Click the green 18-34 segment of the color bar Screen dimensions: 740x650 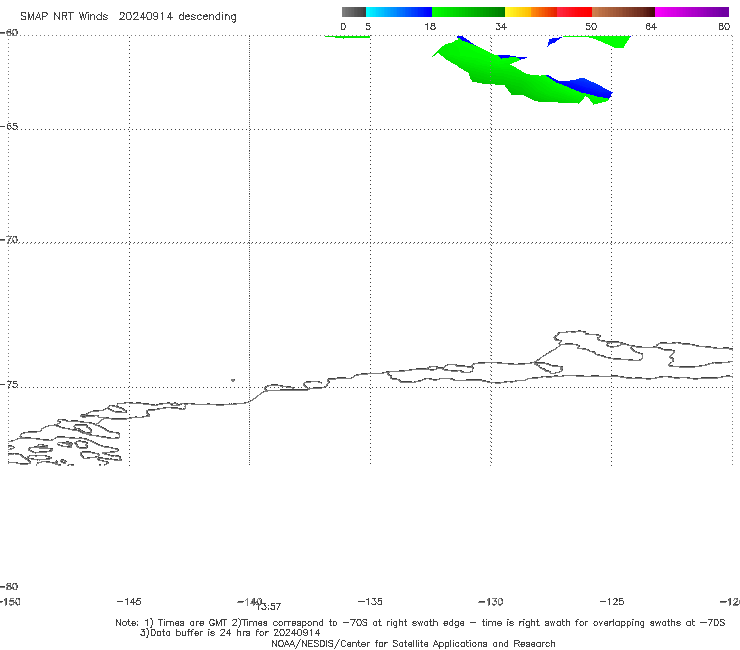click(x=468, y=12)
